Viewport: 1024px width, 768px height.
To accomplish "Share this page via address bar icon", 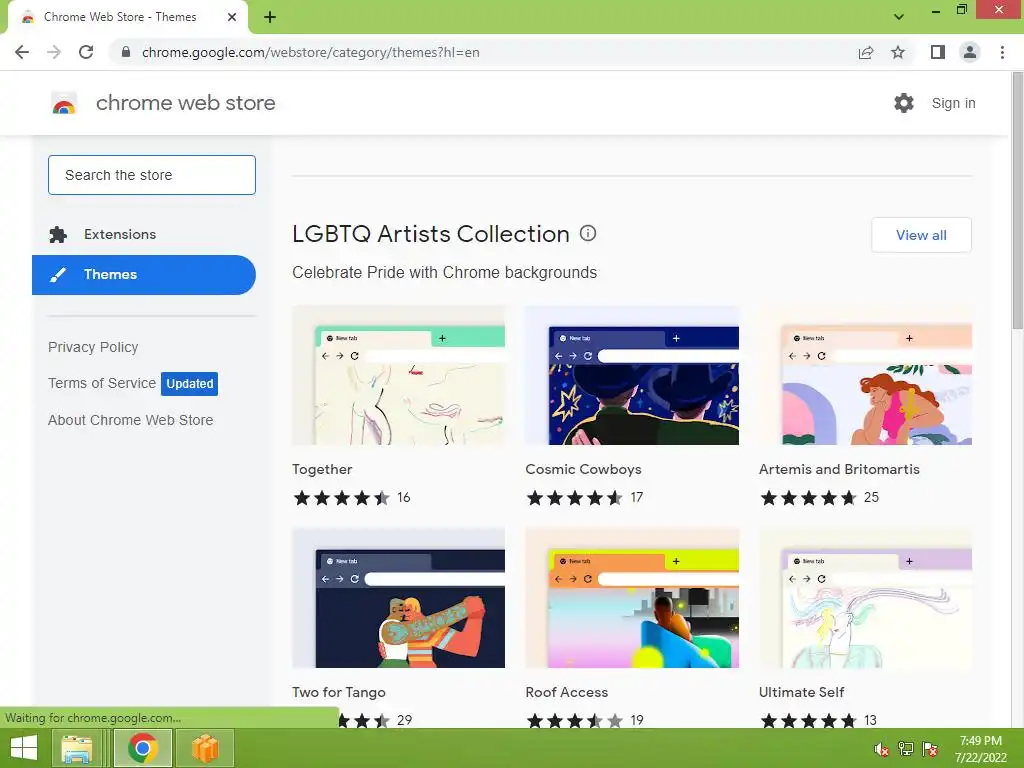I will (866, 52).
